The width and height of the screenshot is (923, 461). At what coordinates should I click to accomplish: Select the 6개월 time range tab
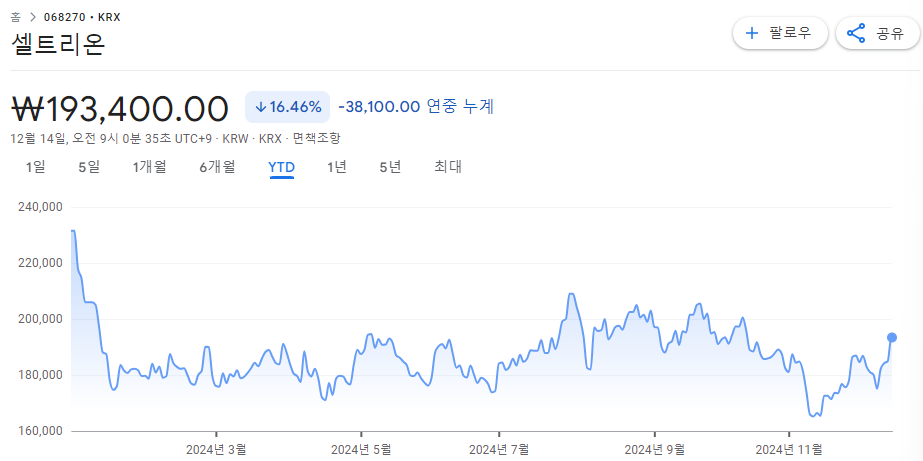point(217,167)
